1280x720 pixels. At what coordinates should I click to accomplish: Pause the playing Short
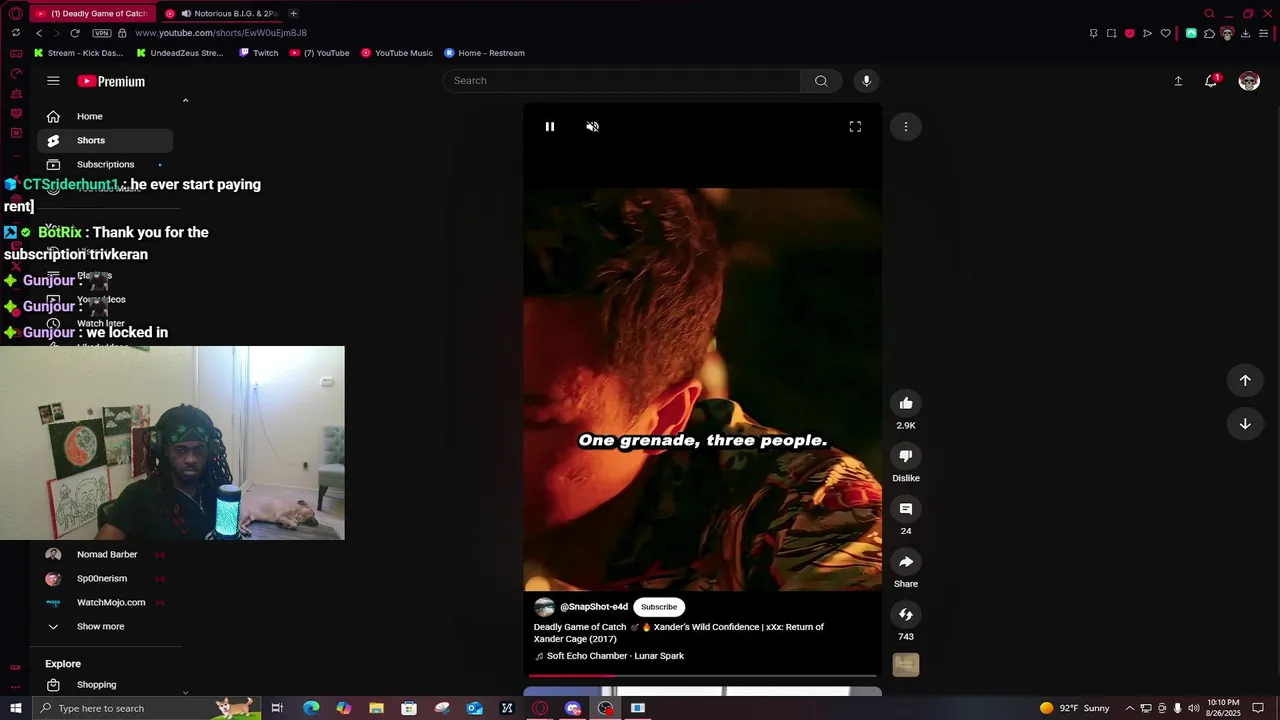[x=549, y=127]
